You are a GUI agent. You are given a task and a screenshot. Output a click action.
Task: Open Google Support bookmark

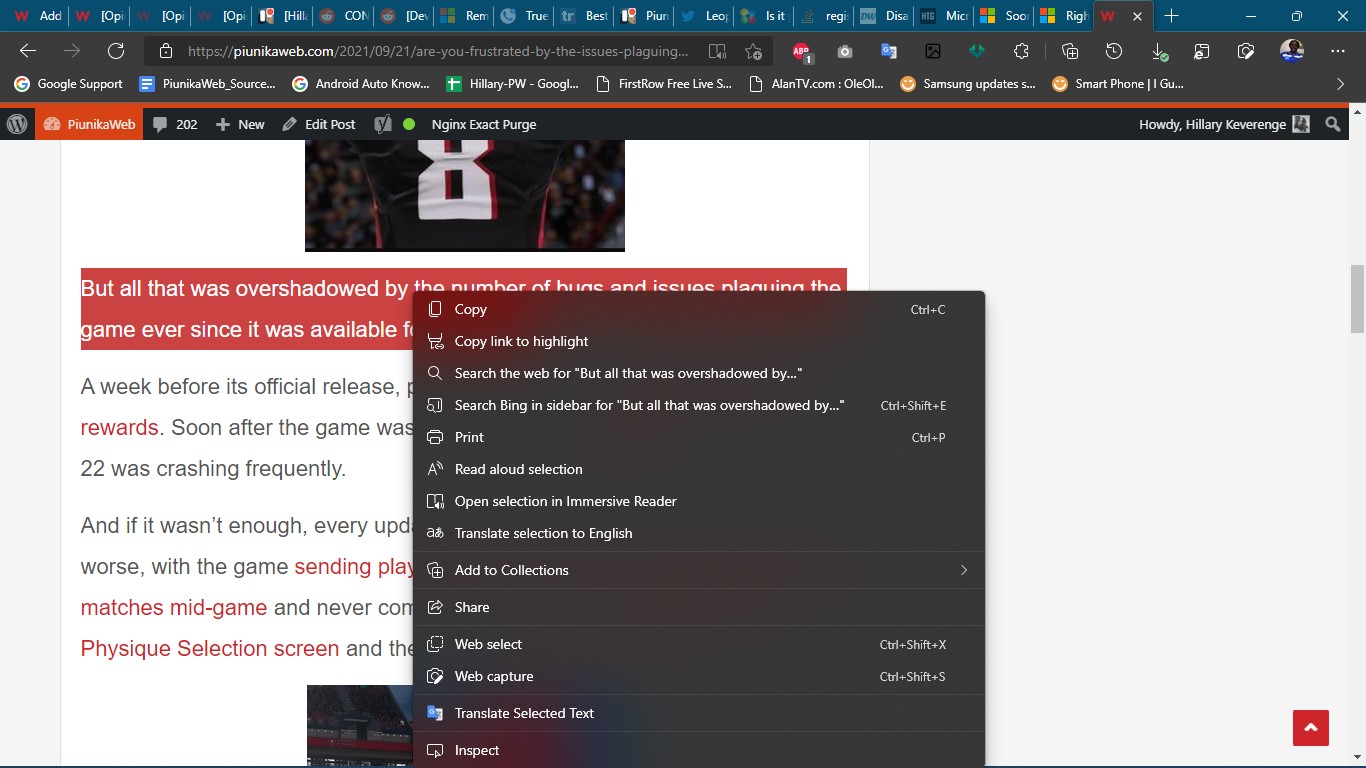pyautogui.click(x=69, y=84)
